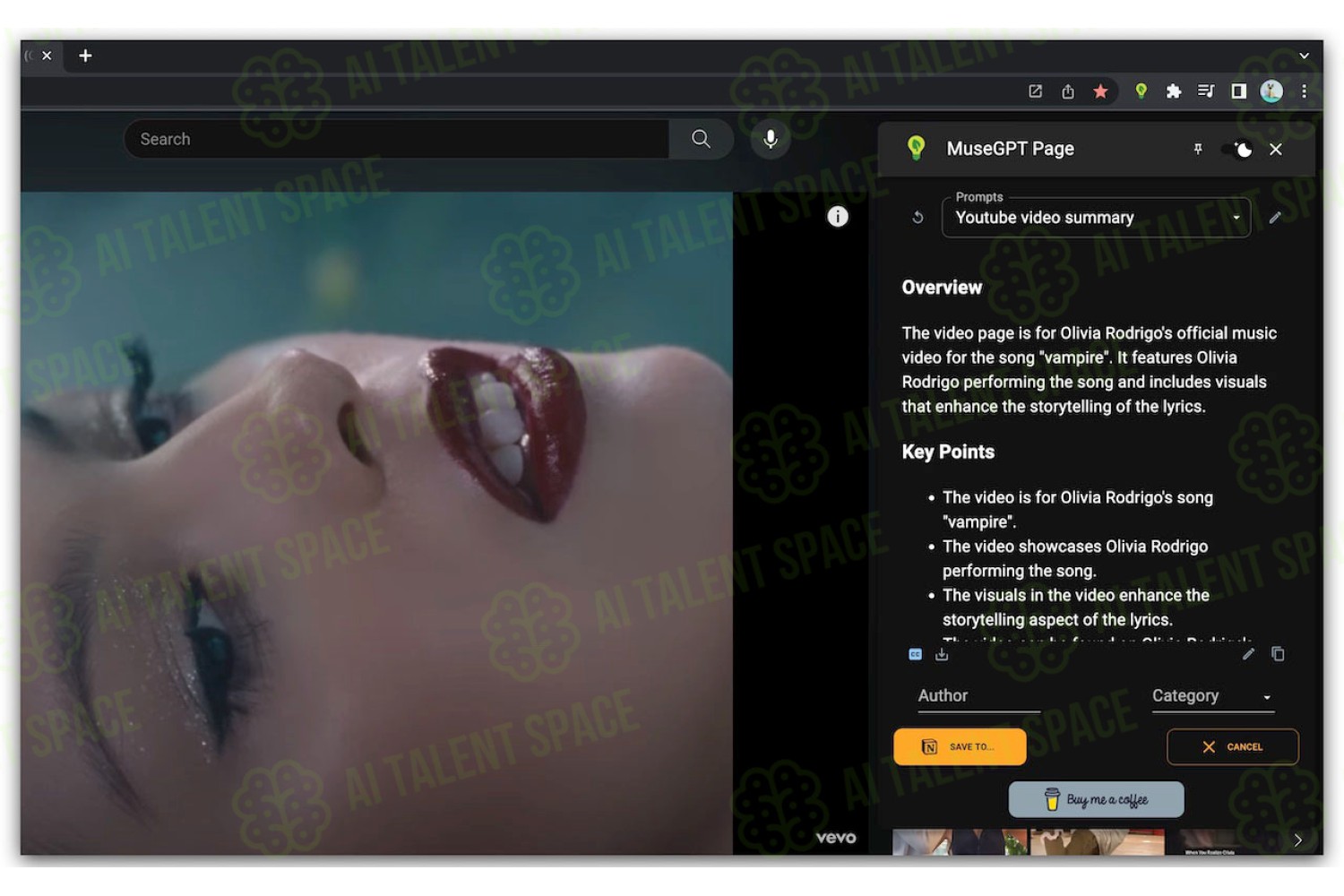This screenshot has width=1344, height=896.
Task: Click the regenerate arrow beside Prompts
Action: [918, 218]
